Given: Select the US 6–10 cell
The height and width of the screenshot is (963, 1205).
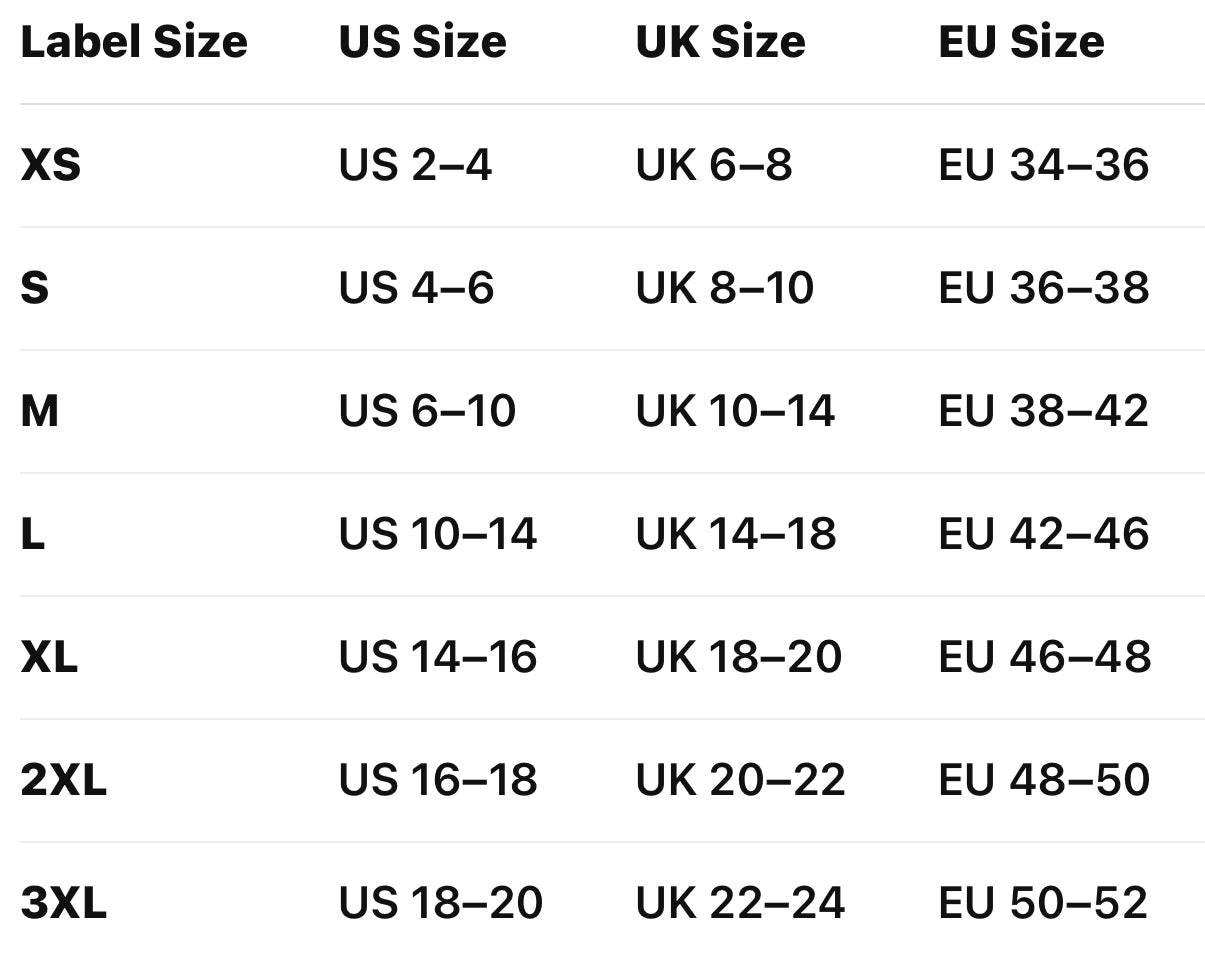Looking at the screenshot, I should 427,411.
